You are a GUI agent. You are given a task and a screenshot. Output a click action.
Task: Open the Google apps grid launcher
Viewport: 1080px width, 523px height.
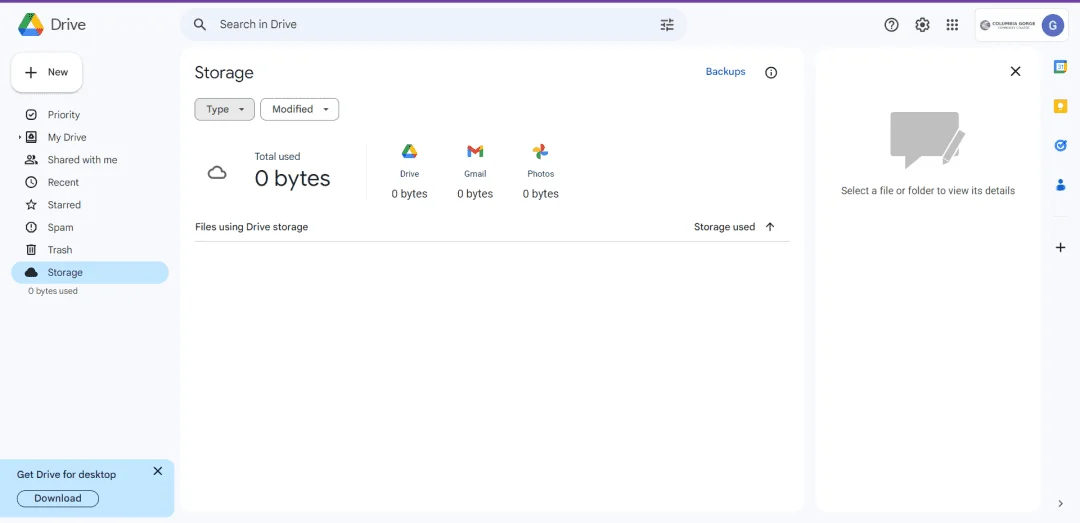click(953, 25)
